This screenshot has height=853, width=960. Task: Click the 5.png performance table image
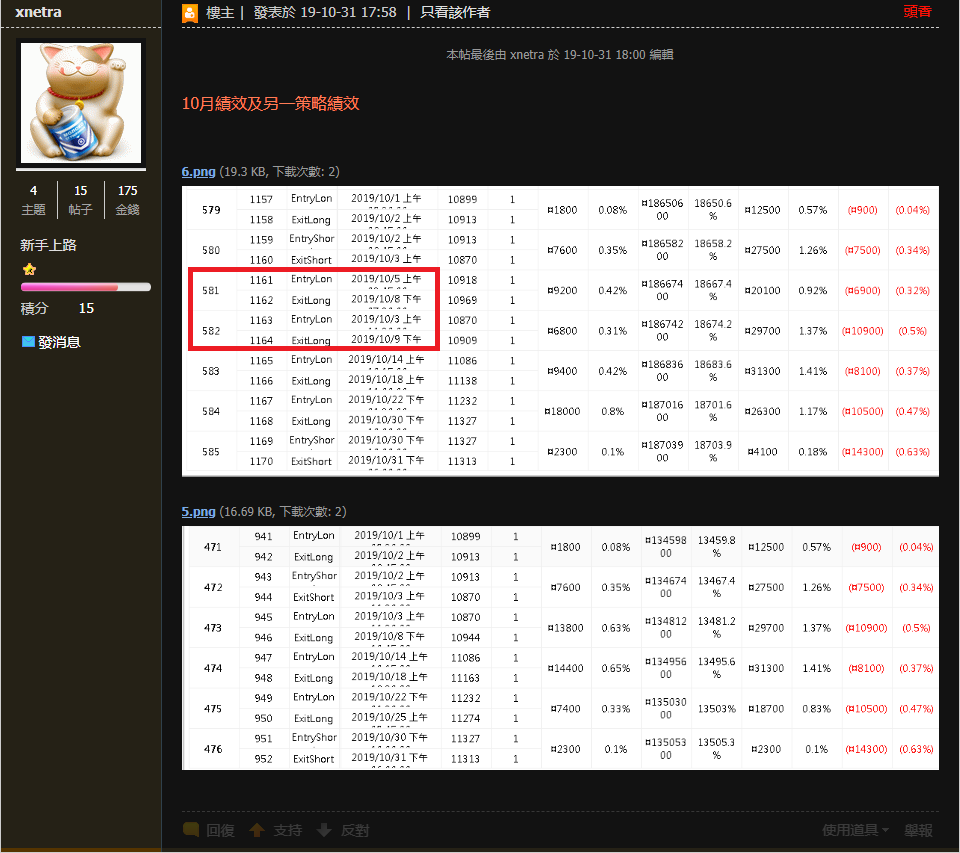(560, 648)
